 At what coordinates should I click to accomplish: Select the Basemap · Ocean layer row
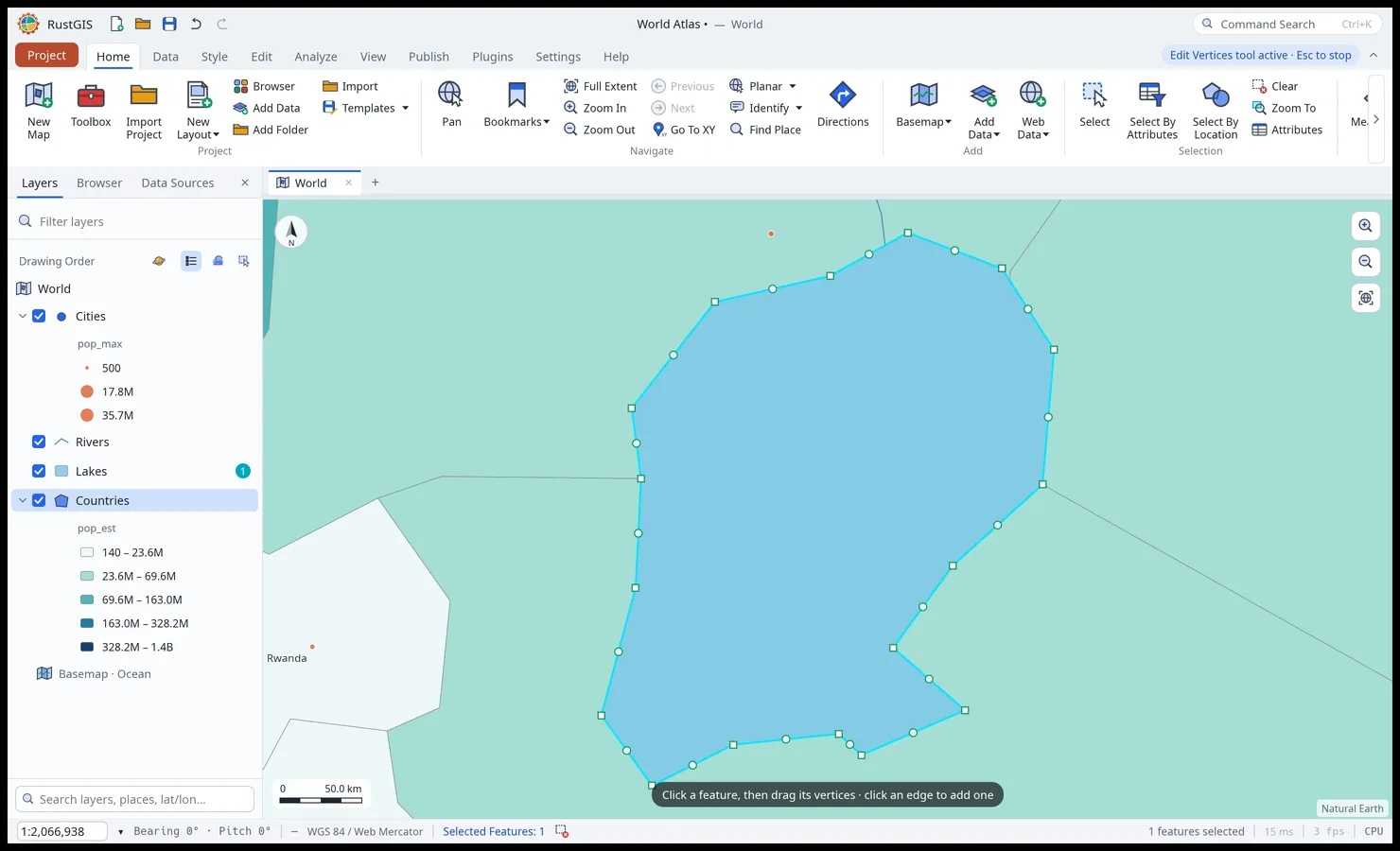(x=135, y=673)
